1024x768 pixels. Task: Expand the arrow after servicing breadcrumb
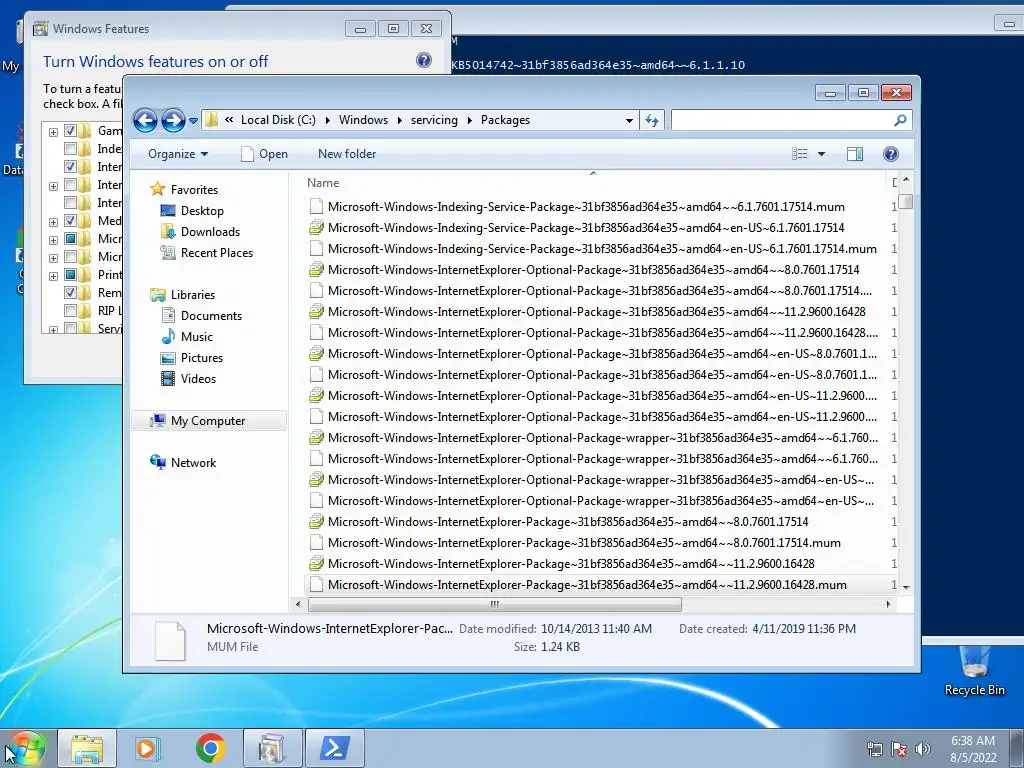[470, 121]
